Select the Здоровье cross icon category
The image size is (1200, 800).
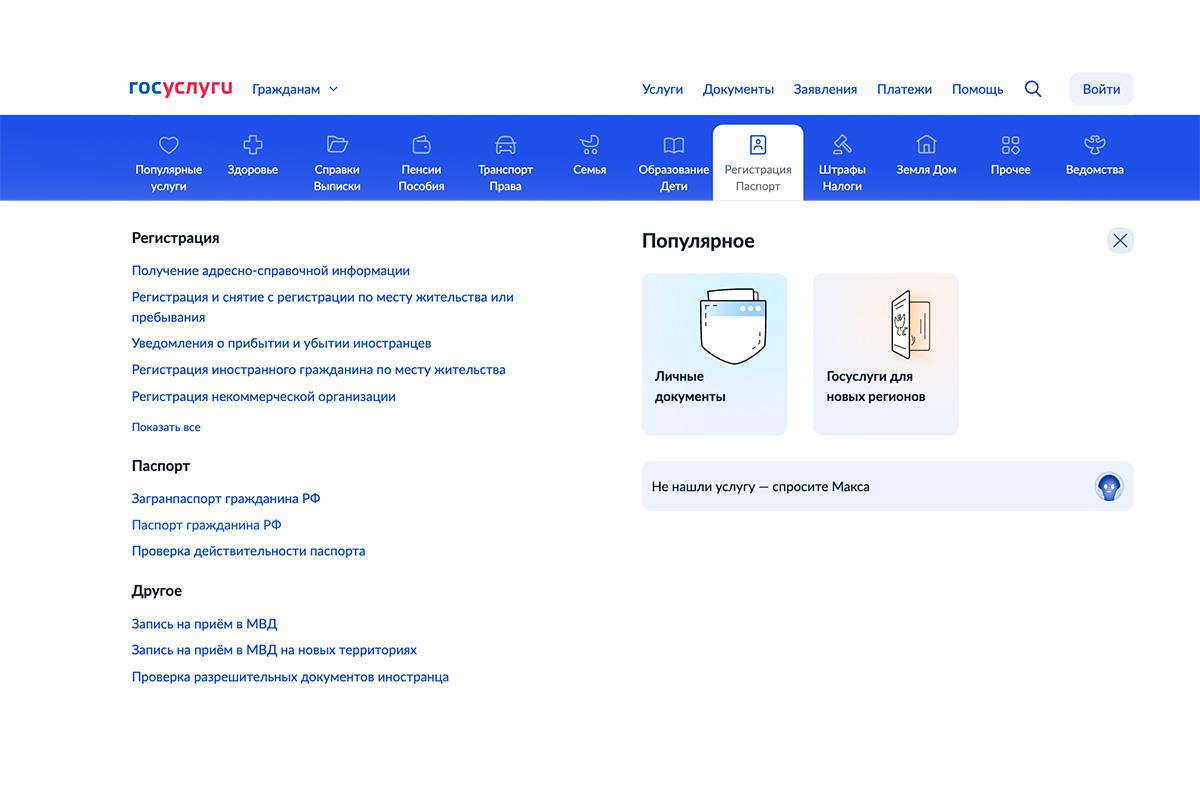click(x=253, y=145)
